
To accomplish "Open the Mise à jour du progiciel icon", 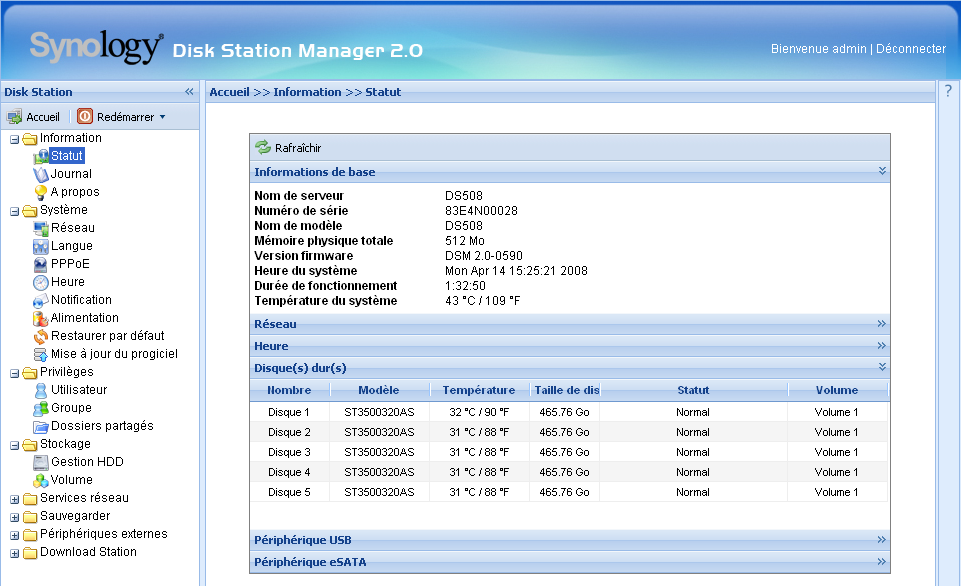I will (x=40, y=354).
